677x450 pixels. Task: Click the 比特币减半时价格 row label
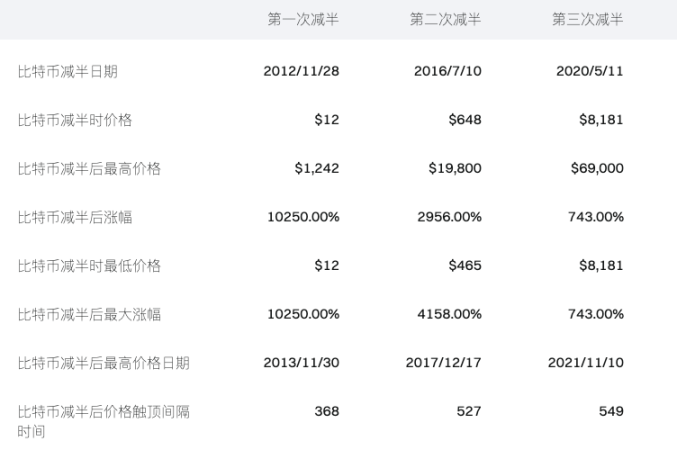[75, 120]
